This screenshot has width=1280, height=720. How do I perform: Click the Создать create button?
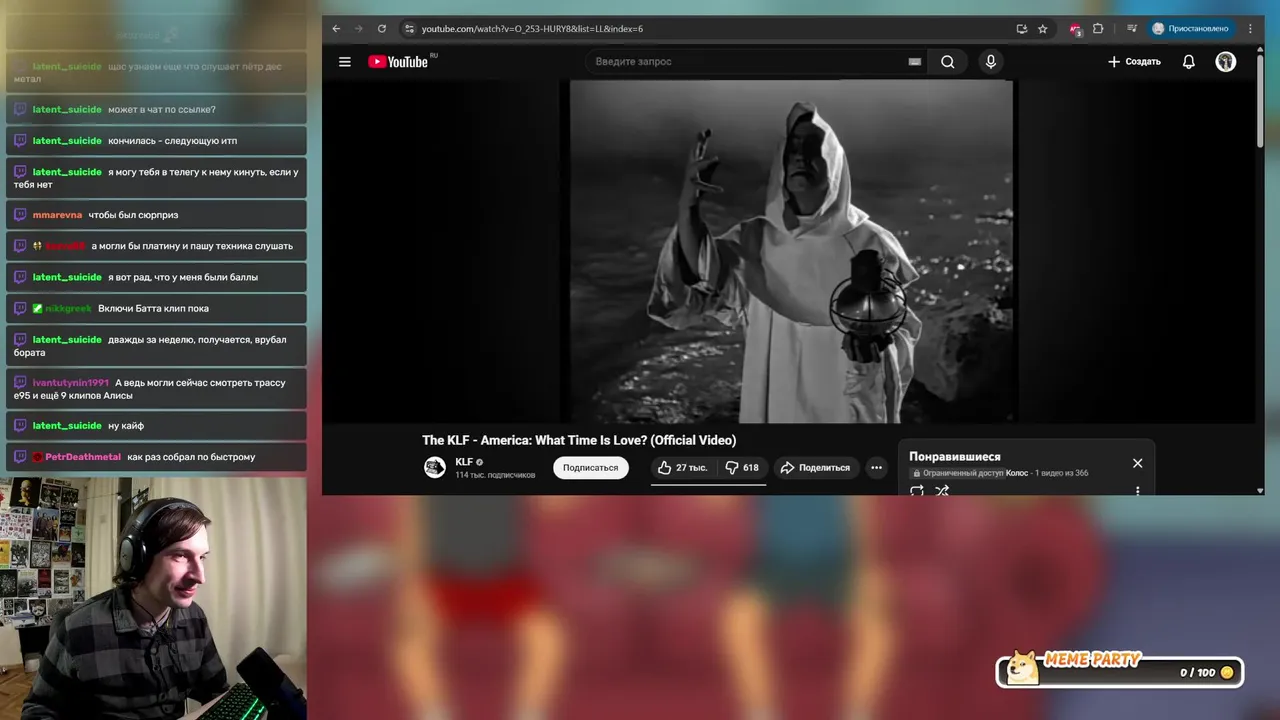[x=1134, y=62]
